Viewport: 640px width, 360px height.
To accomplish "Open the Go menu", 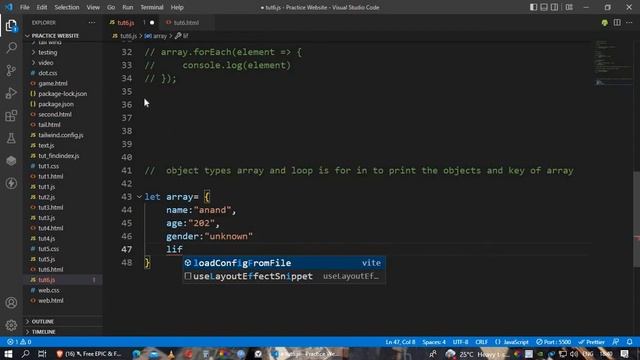I will coord(111,7).
